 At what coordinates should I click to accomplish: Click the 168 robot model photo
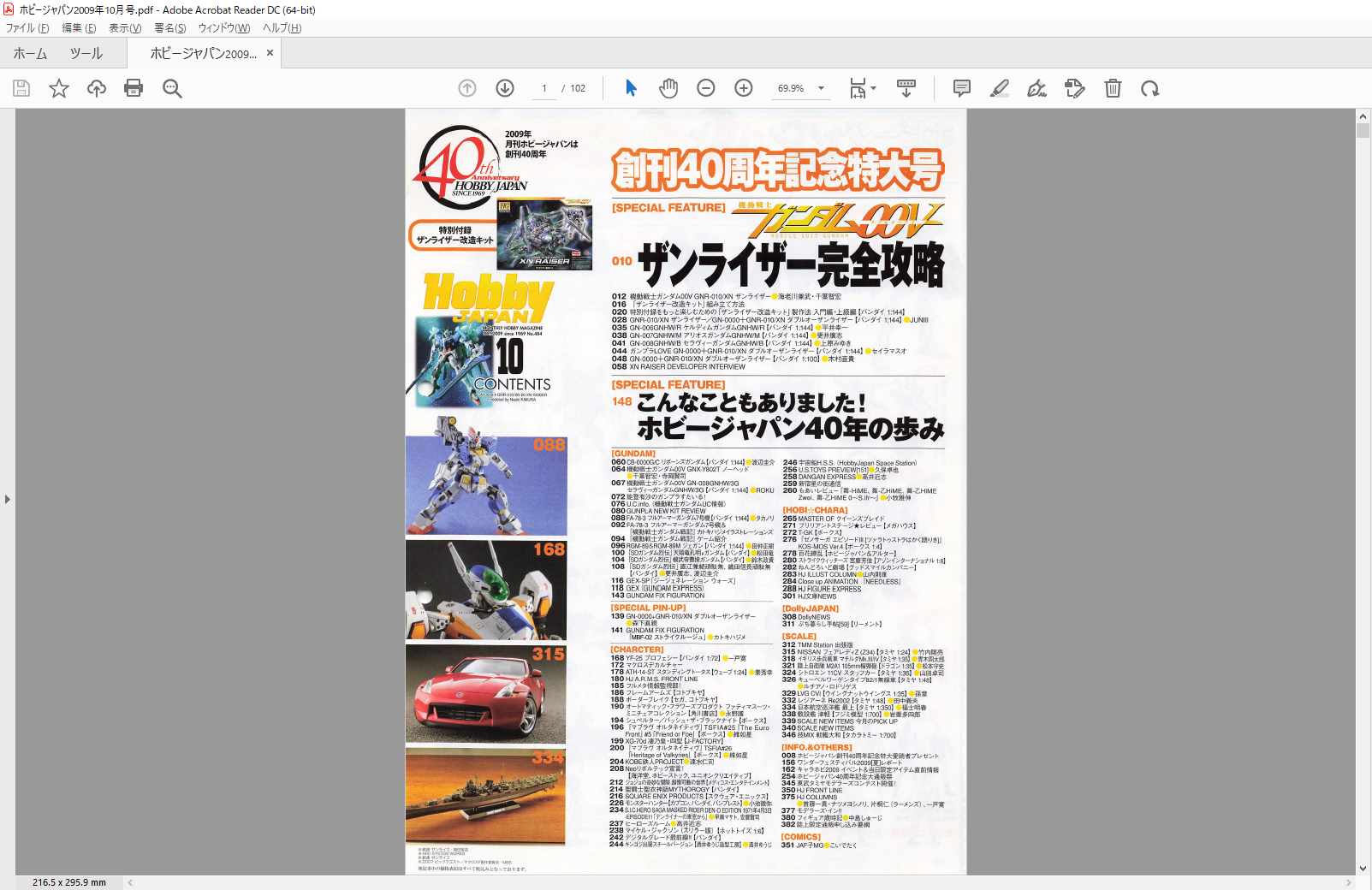(x=486, y=590)
